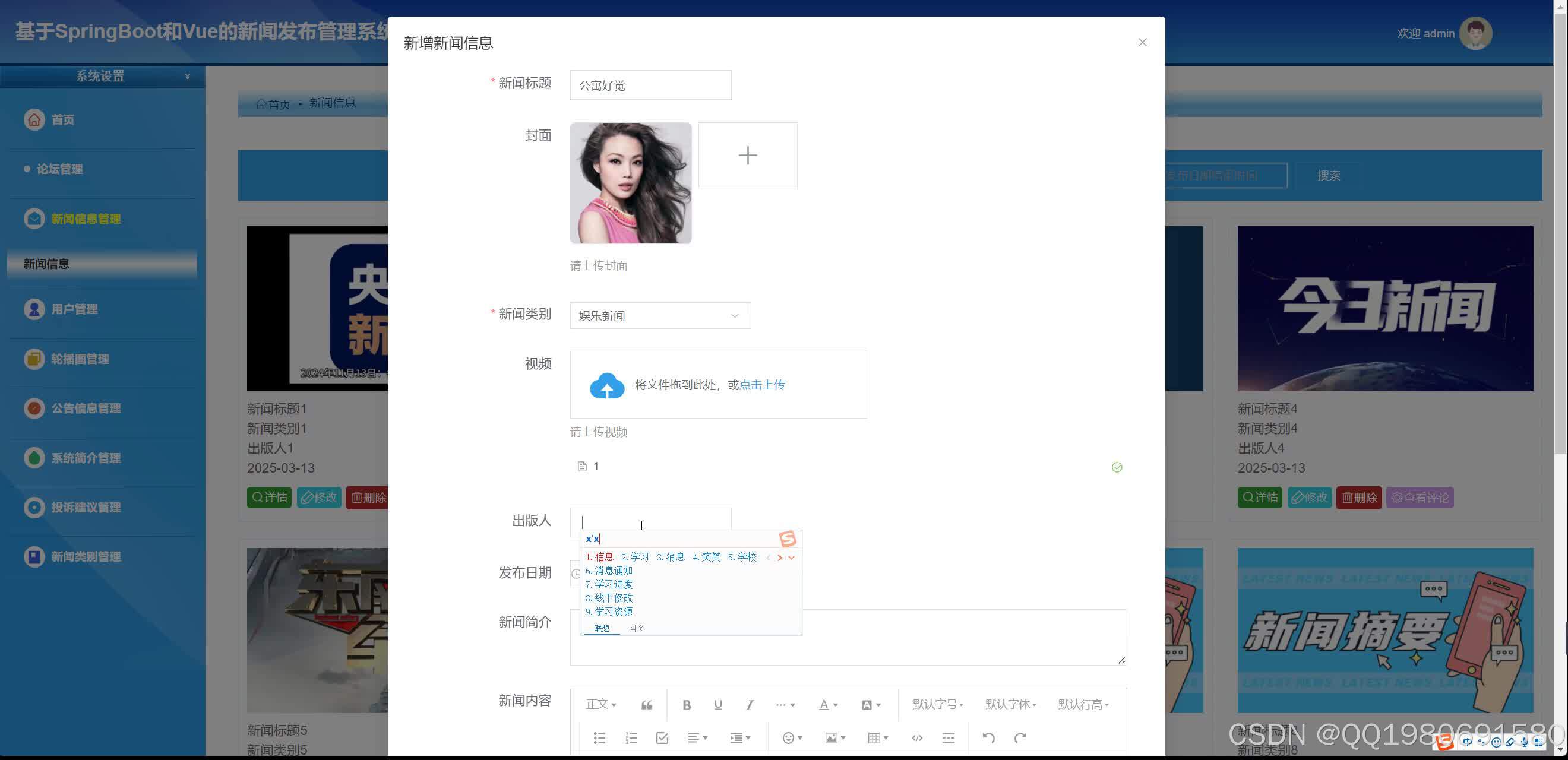Image resolution: width=1568 pixels, height=760 pixels.
Task: Insert a table into the news content
Action: pyautogui.click(x=875, y=737)
